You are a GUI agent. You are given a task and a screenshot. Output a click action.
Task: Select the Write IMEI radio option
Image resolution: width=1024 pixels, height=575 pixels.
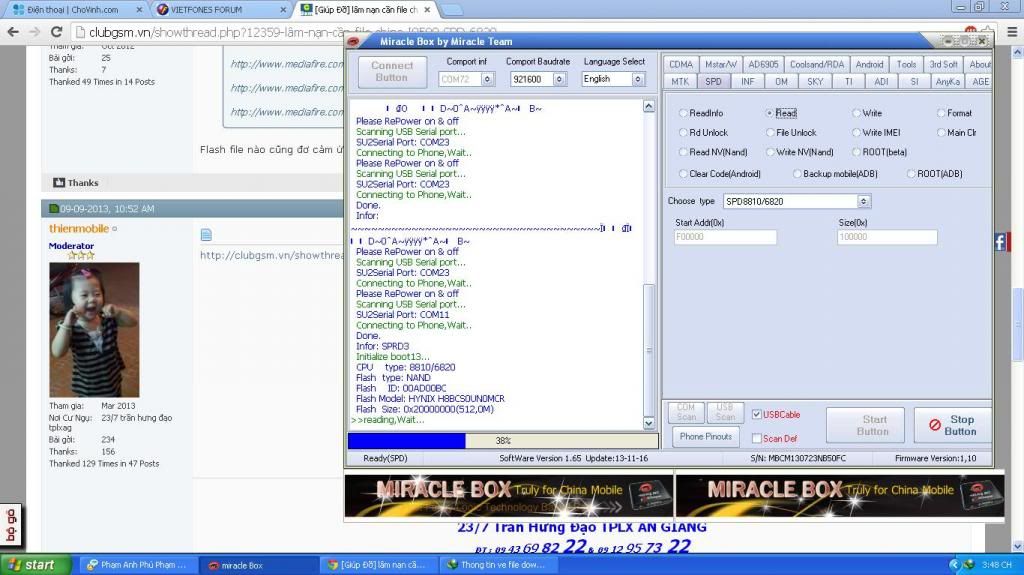[x=856, y=133]
